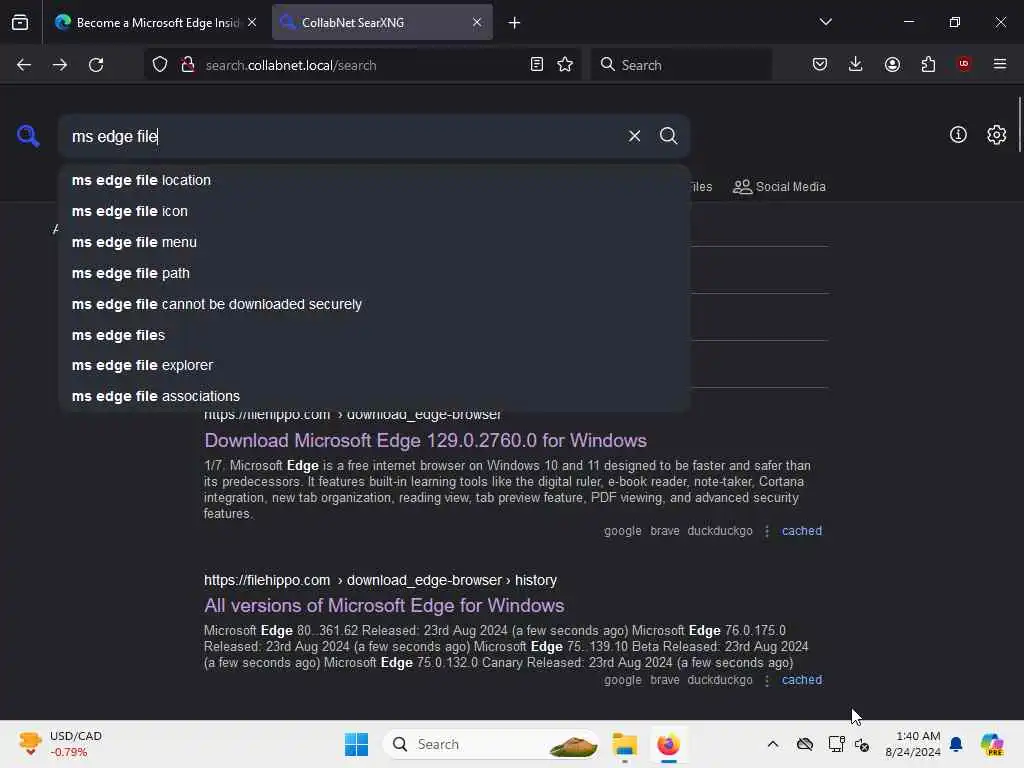Save page to Pocket

(x=820, y=64)
